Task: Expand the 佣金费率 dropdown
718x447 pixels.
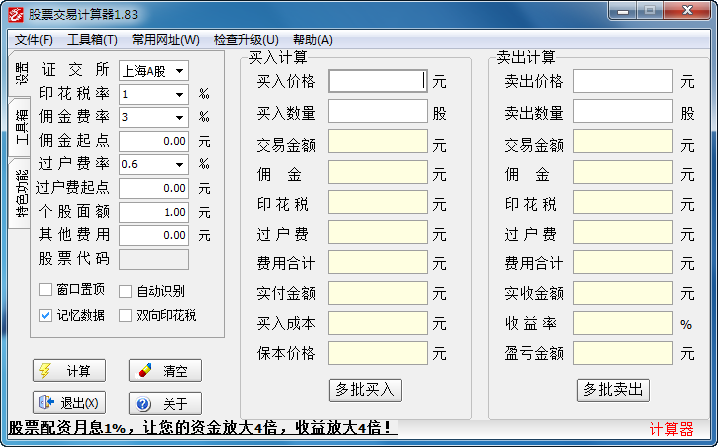Action: [x=154, y=117]
